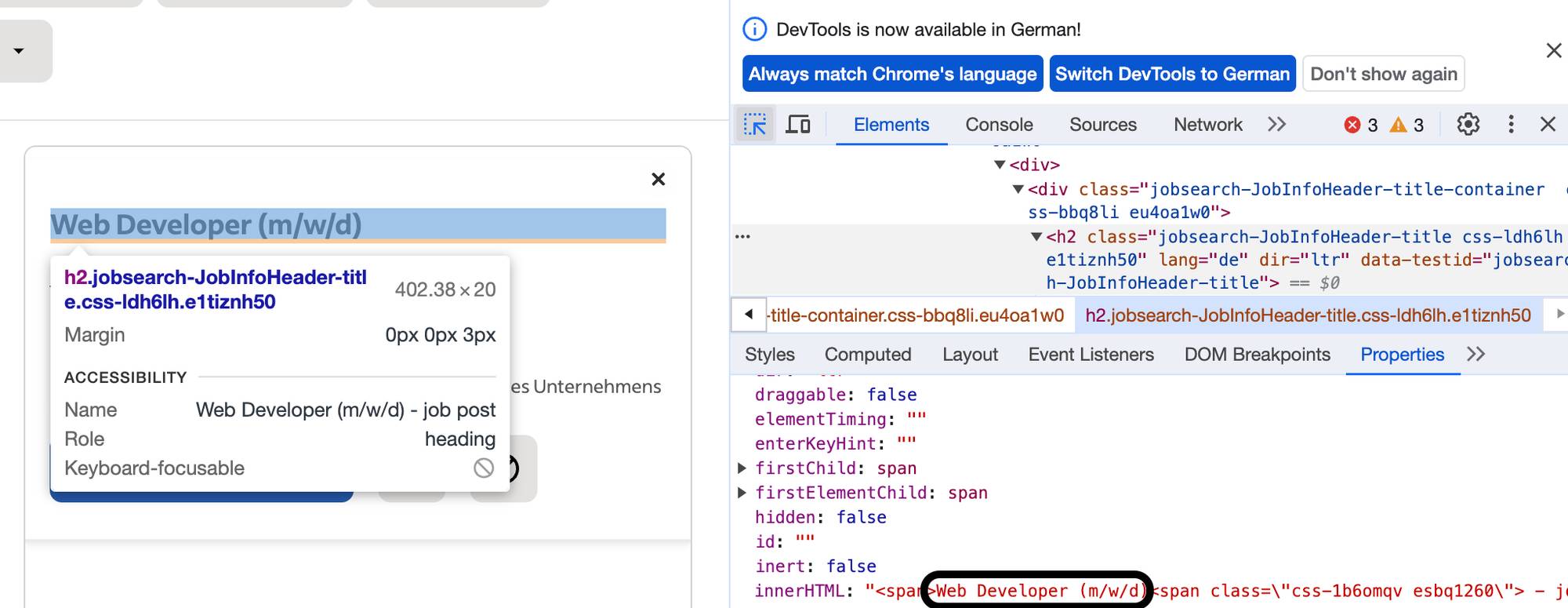
Task: Close the job details card
Action: 659,180
